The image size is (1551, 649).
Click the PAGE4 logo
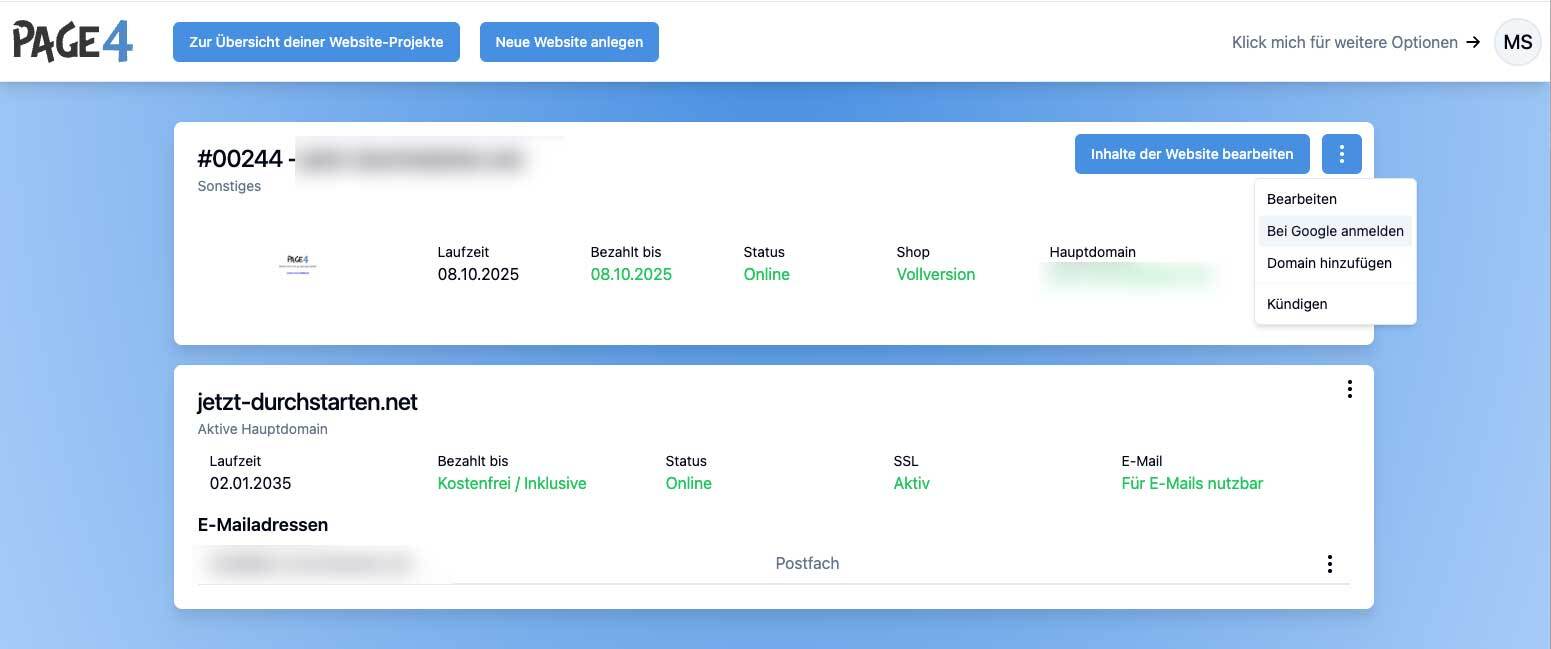(x=72, y=42)
